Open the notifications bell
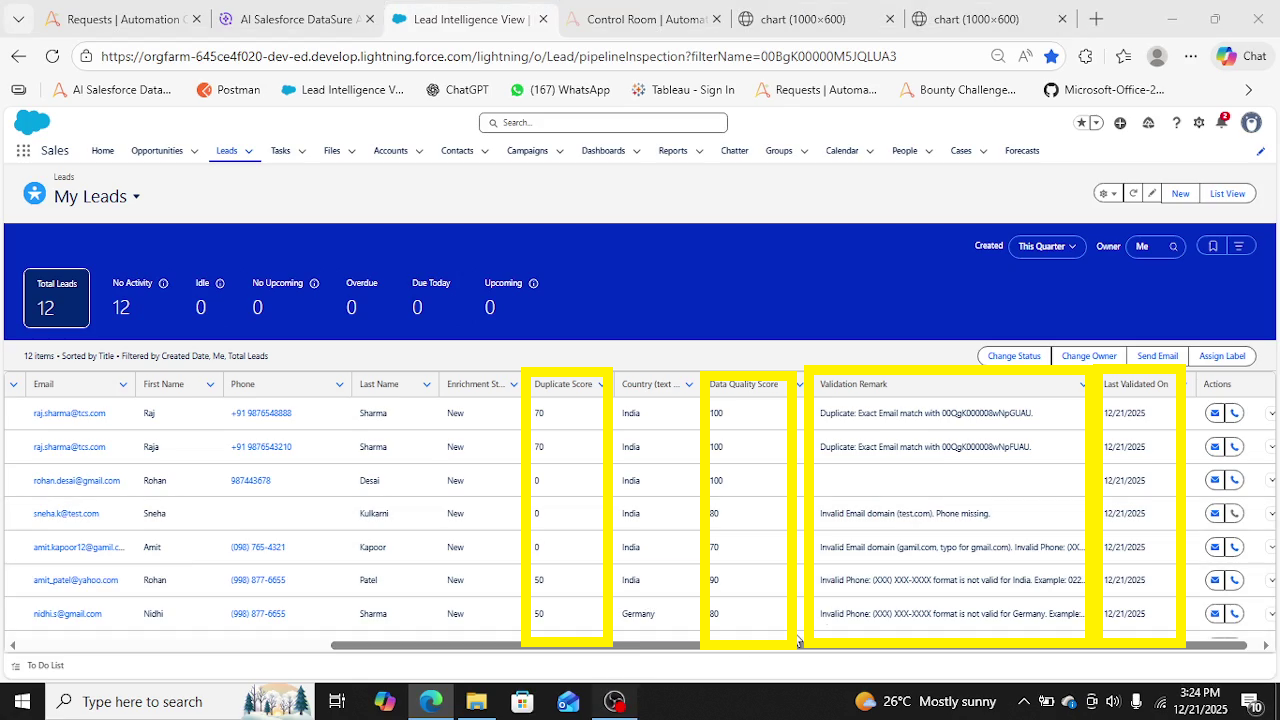The image size is (1280, 720). coord(1221,123)
